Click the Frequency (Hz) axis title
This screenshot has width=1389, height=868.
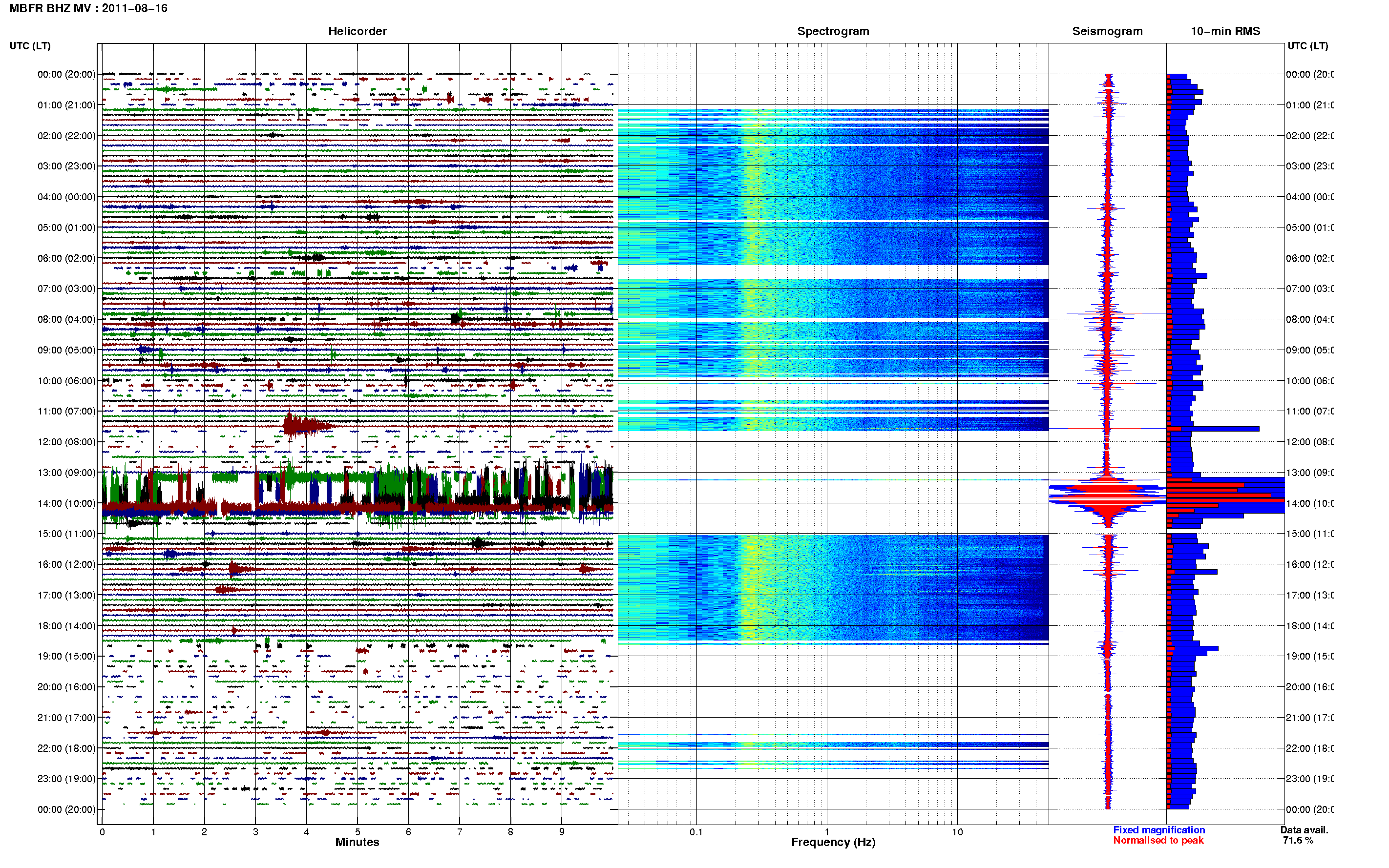[833, 842]
